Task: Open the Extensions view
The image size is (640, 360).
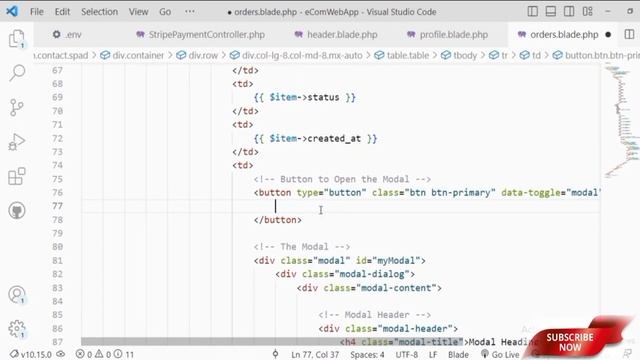Action: (x=17, y=176)
